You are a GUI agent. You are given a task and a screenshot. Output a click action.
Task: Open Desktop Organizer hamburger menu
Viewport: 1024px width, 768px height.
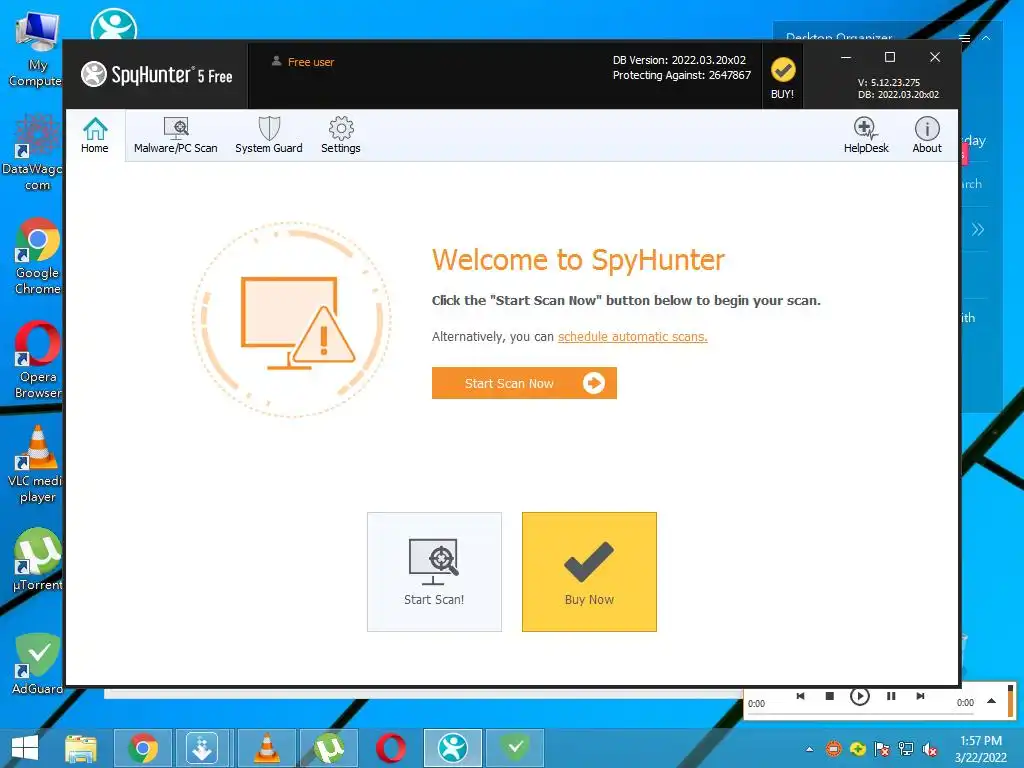pyautogui.click(x=964, y=38)
